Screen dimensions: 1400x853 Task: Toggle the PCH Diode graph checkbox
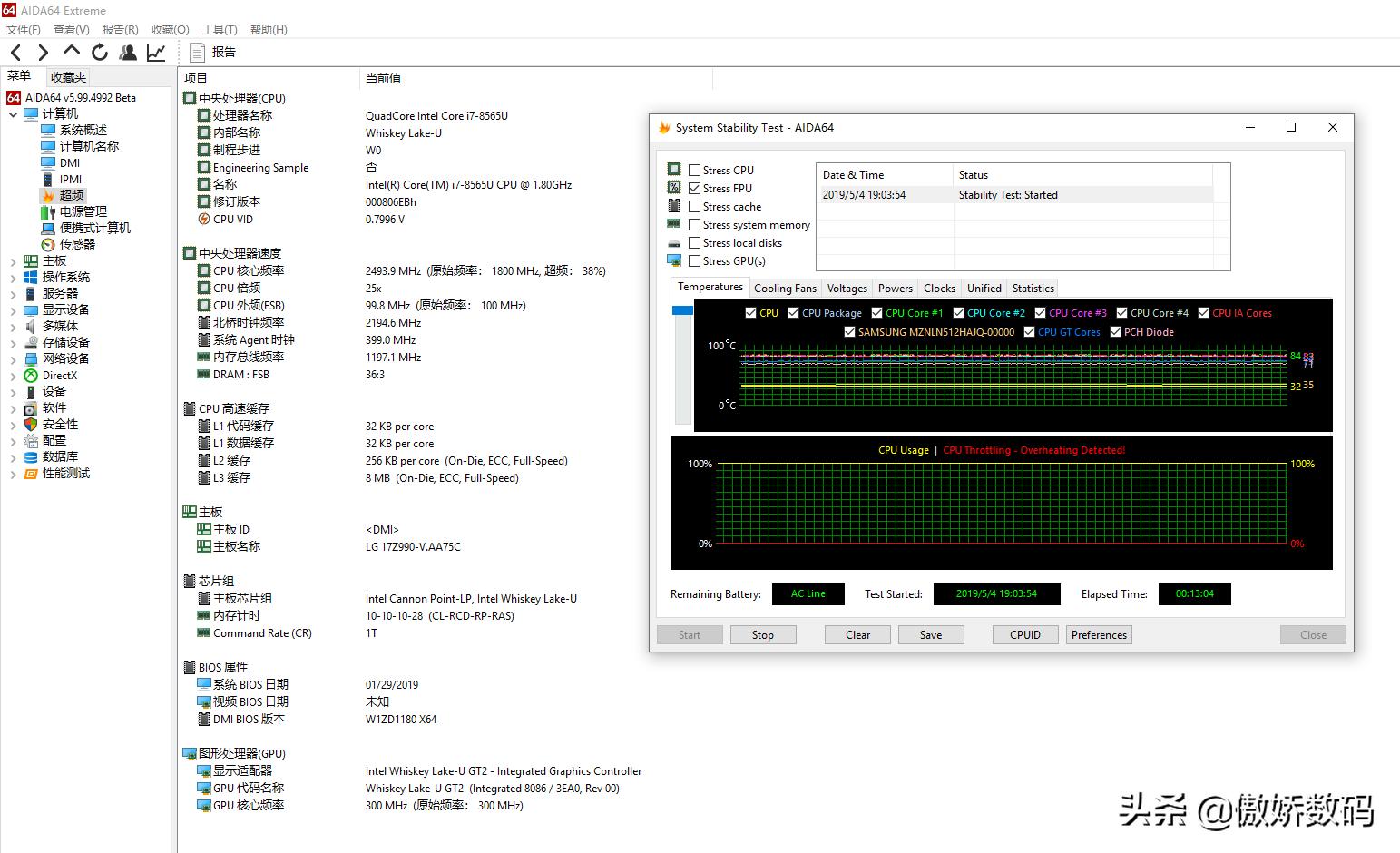pyautogui.click(x=1115, y=332)
